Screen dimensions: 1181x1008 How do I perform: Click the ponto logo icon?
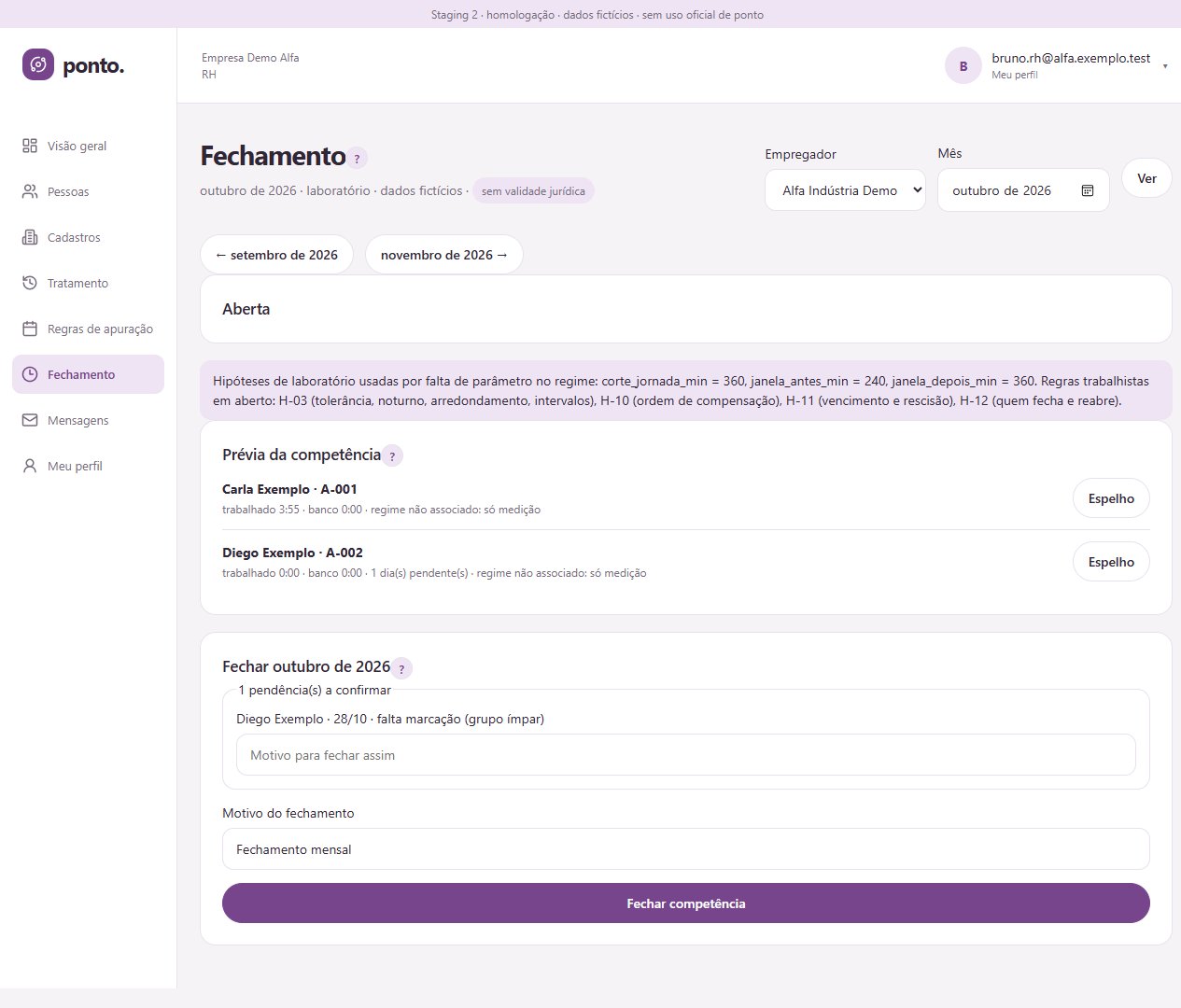pos(38,64)
